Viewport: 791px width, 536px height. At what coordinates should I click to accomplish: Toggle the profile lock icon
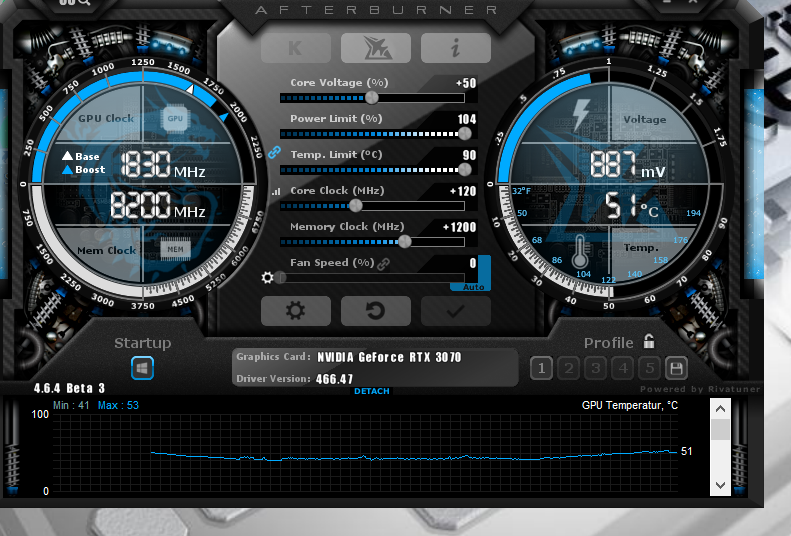[x=649, y=341]
